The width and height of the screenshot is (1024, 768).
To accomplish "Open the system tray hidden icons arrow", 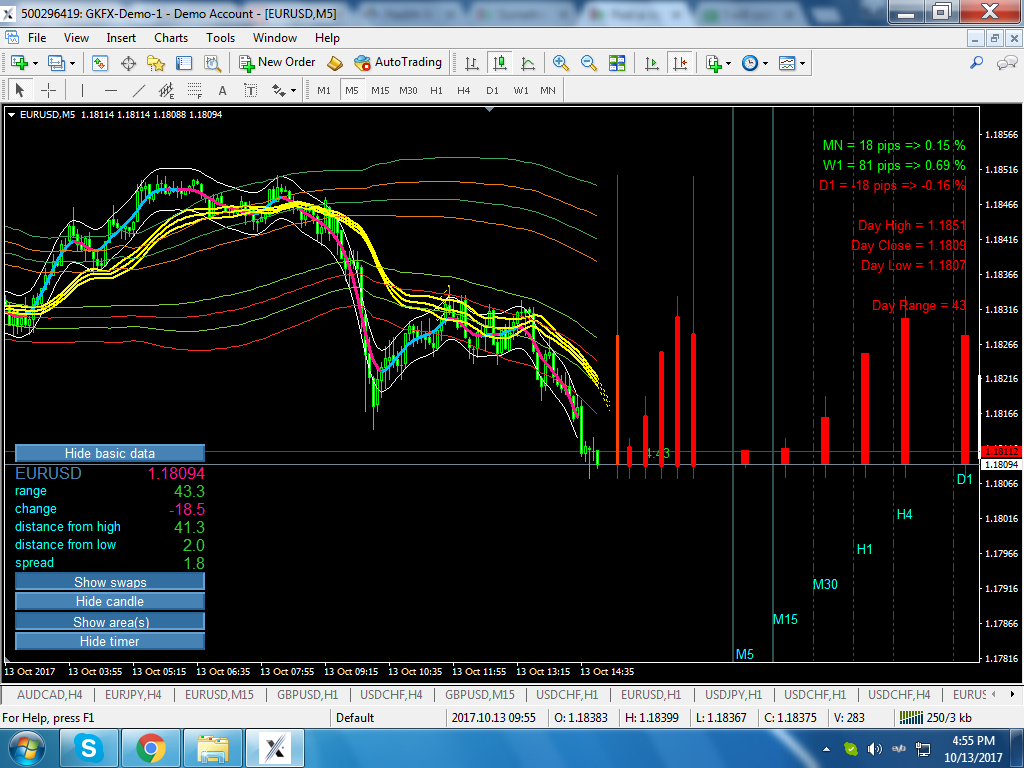I will (x=826, y=749).
